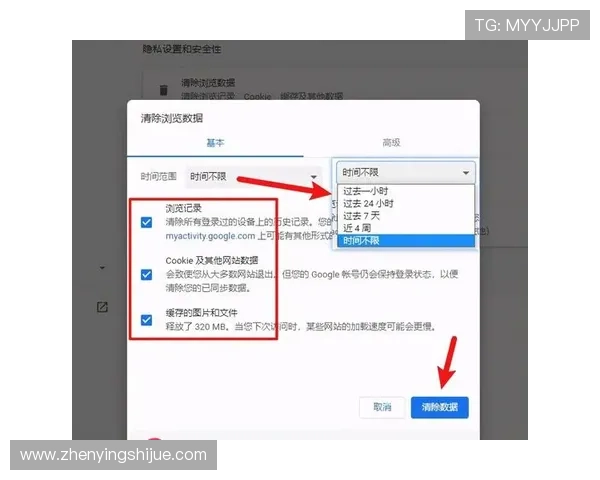Uncheck the 缓存的图片和文件 checkbox
Image resolution: width=600 pixels, height=480 pixels.
146,320
